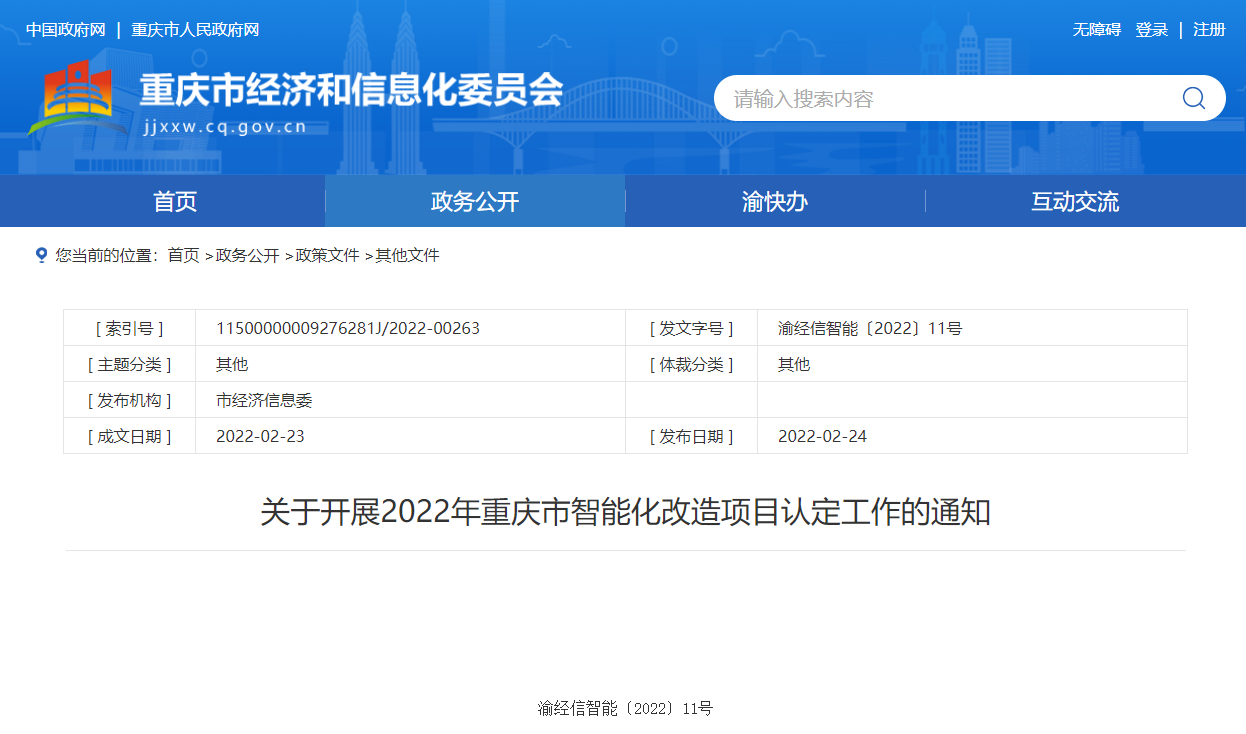Switch to the 政务公开 tab

(475, 201)
